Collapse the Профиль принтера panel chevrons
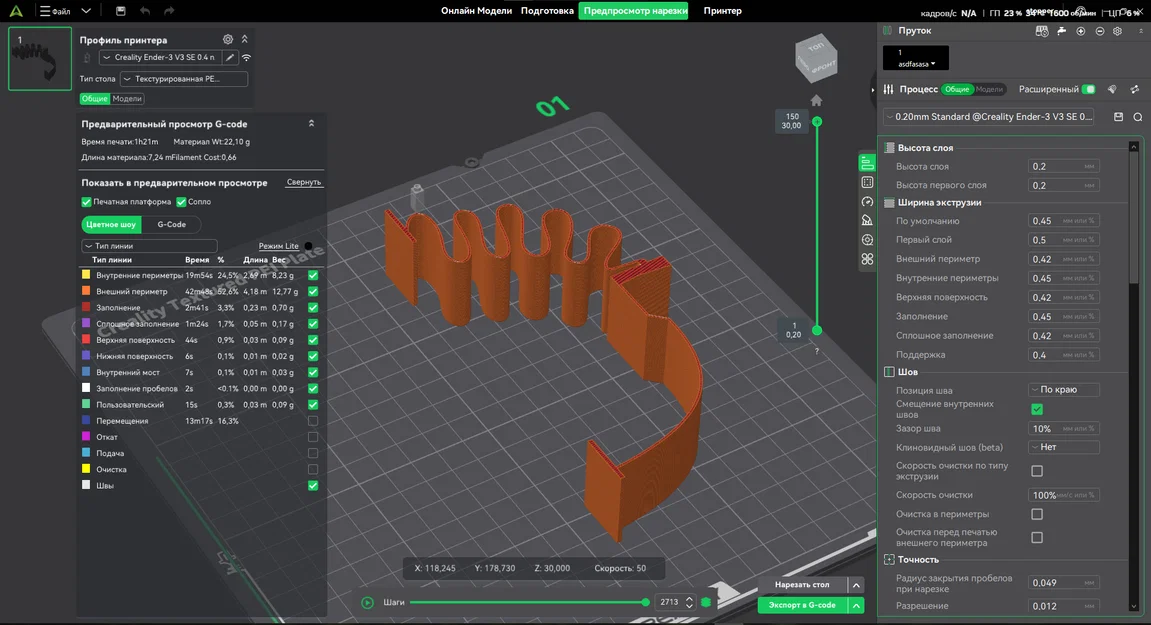The height and width of the screenshot is (625, 1151). coord(244,40)
